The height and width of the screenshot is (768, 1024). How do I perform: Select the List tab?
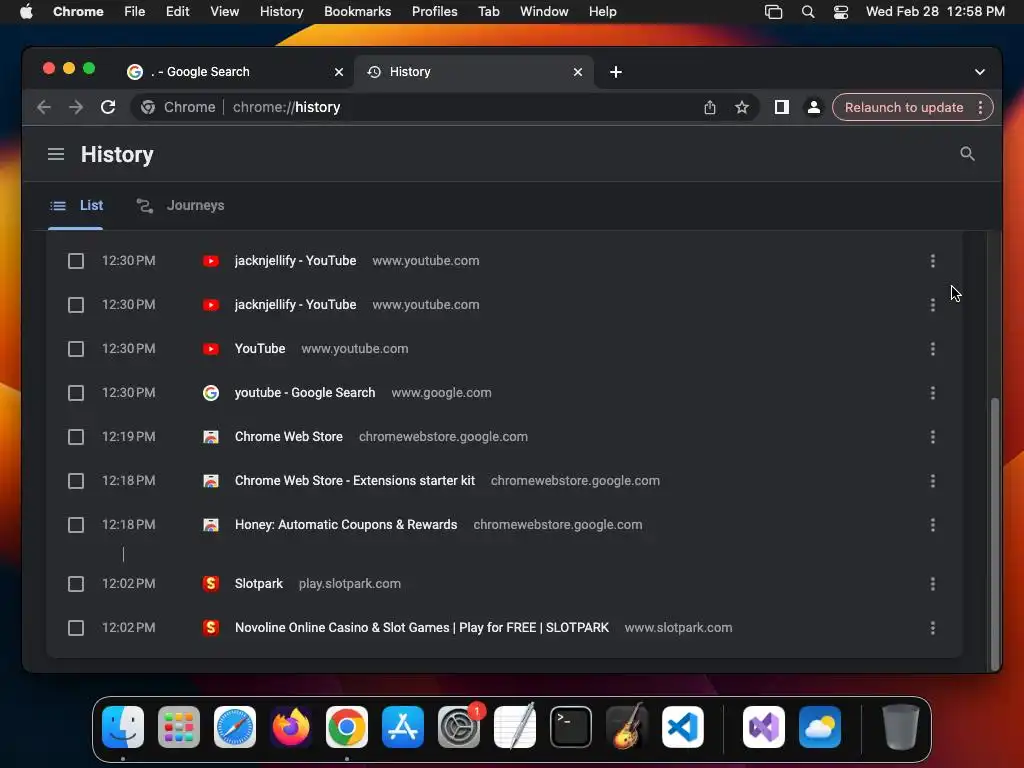coord(76,206)
